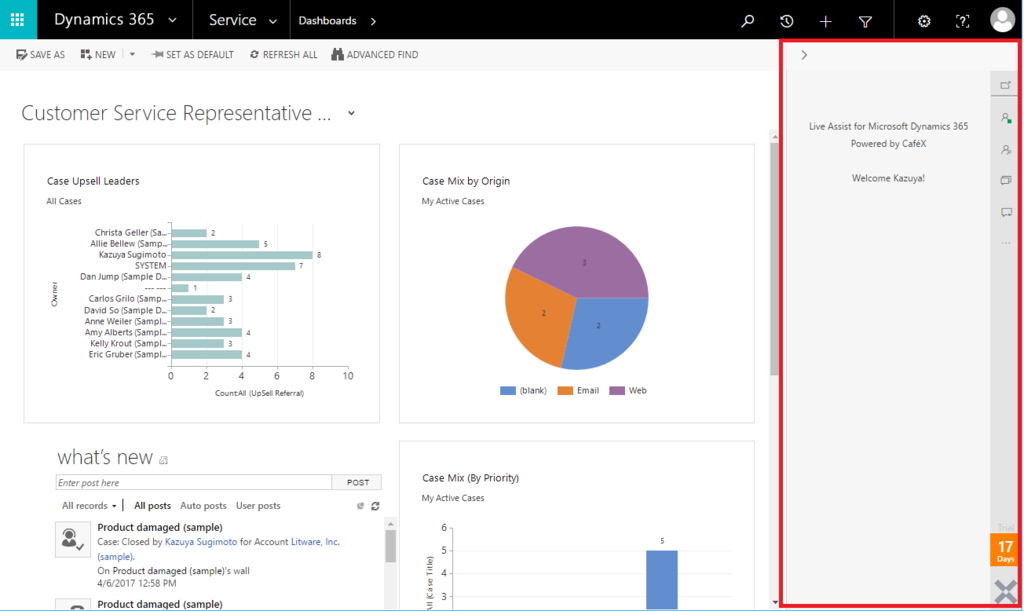Image resolution: width=1024 pixels, height=611 pixels.
Task: Open the single chat bubble icon in Live Assist
Action: tap(1006, 212)
